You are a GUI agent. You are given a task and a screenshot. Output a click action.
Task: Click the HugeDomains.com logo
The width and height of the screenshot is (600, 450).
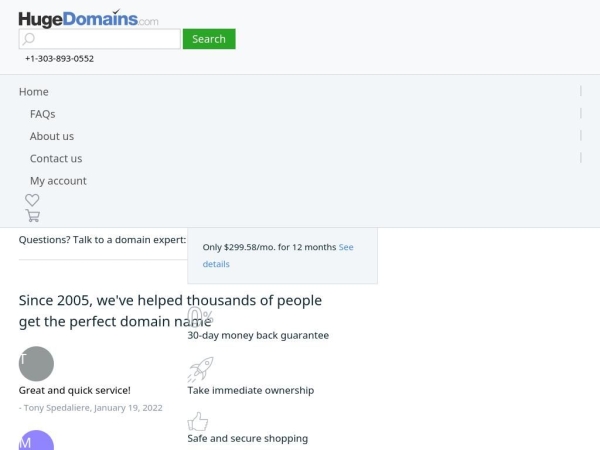tap(88, 19)
